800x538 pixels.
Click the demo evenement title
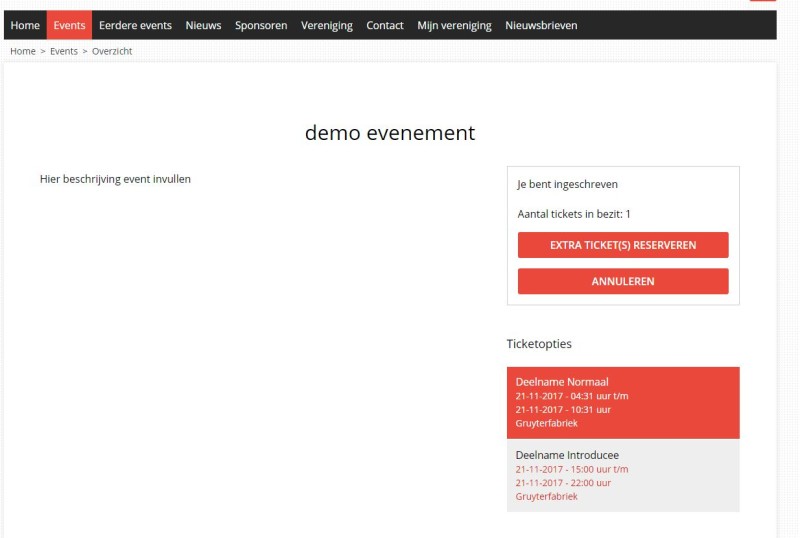390,133
